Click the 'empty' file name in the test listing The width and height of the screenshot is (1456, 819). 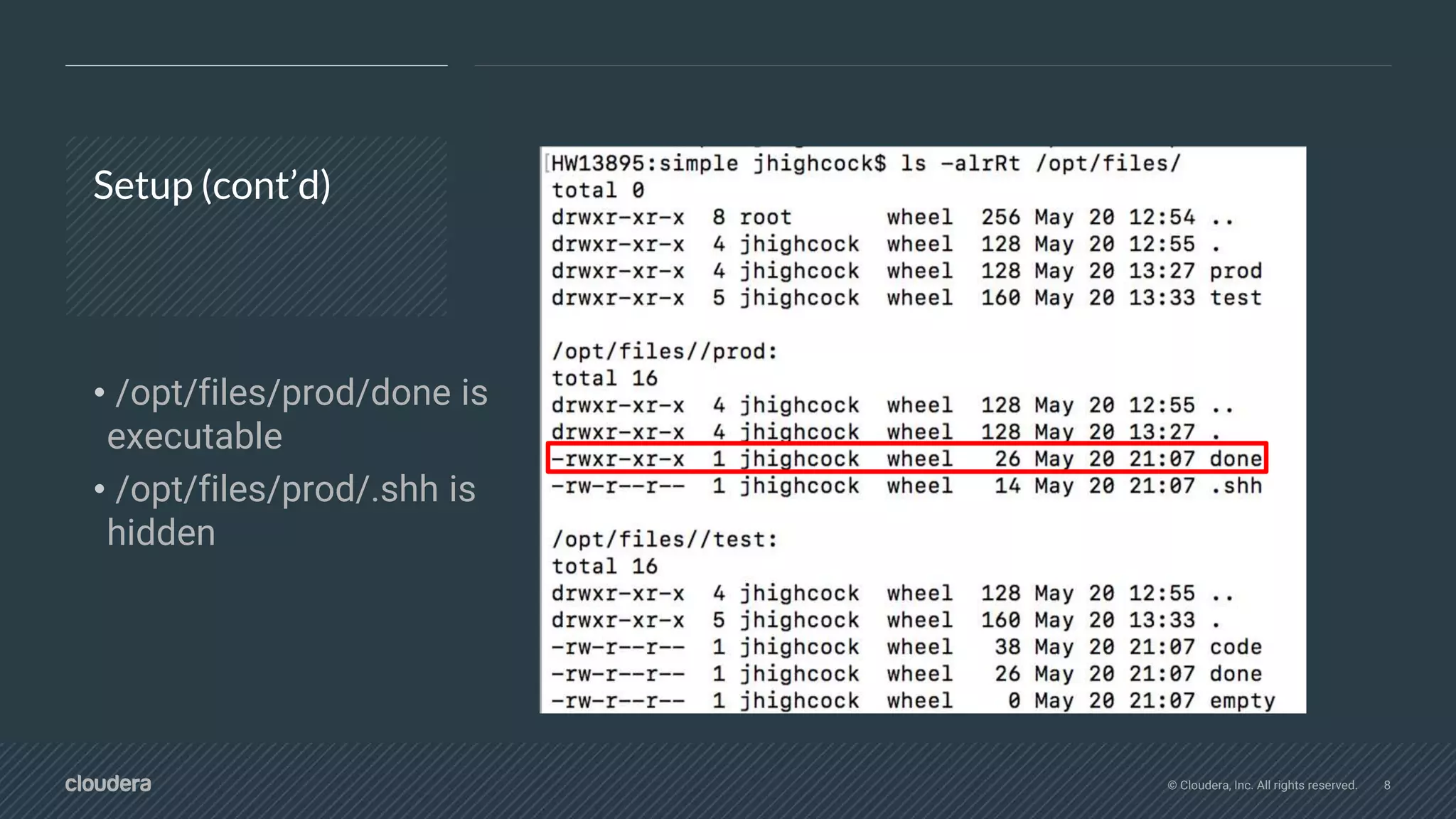(x=1242, y=702)
